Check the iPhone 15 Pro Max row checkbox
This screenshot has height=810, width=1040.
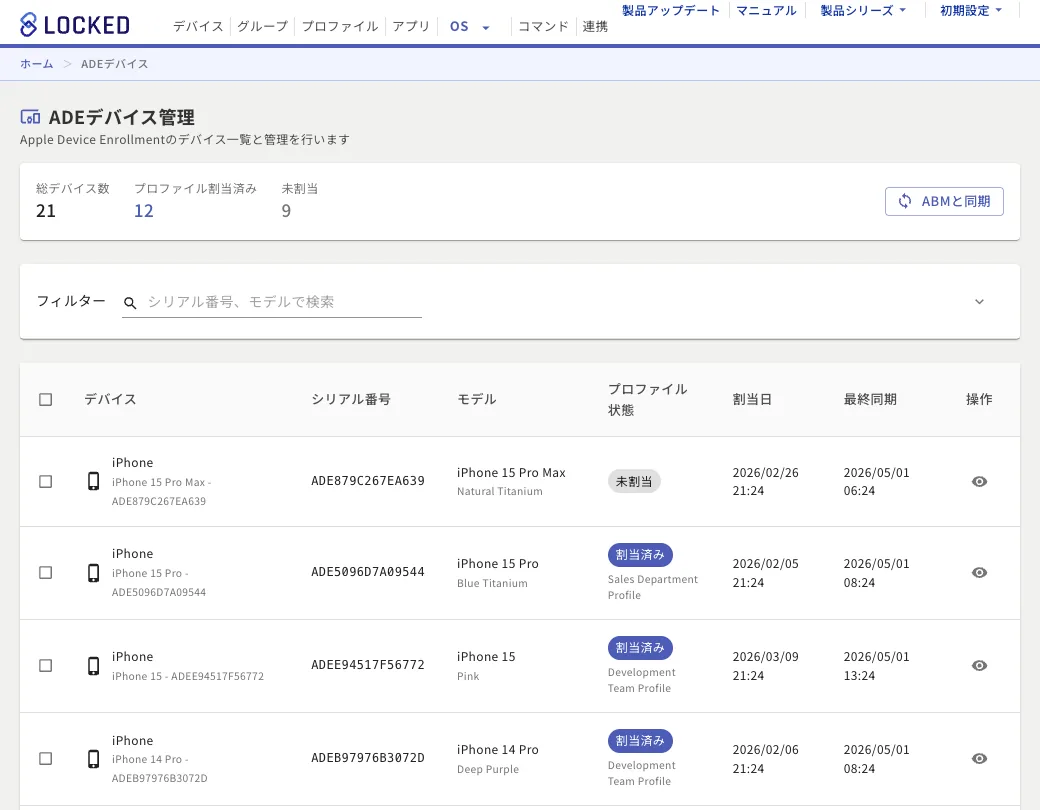tap(45, 482)
